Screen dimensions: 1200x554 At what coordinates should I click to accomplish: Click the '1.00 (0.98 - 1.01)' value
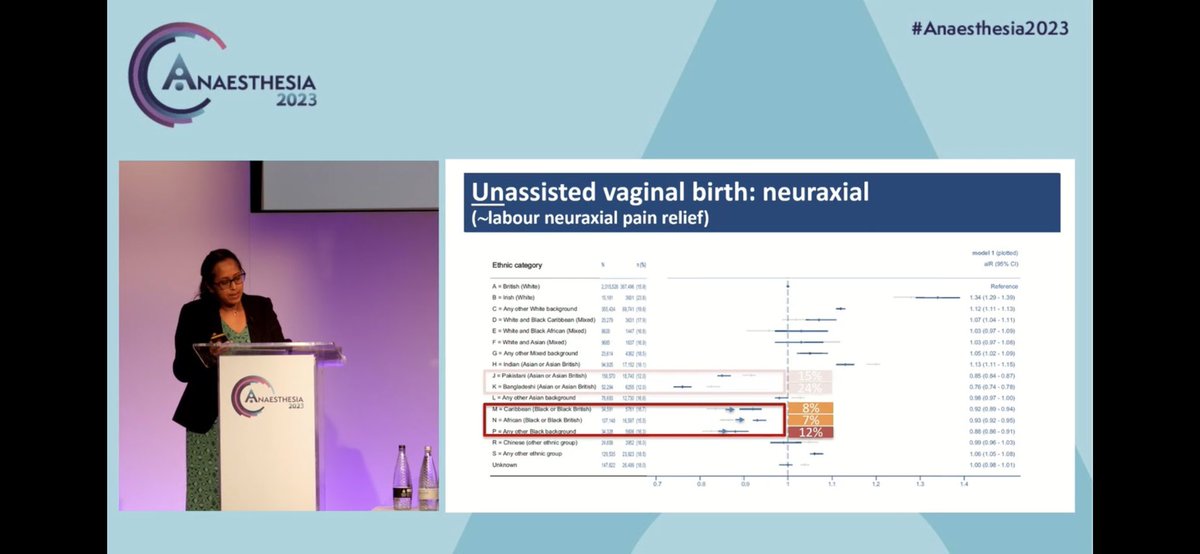point(994,465)
